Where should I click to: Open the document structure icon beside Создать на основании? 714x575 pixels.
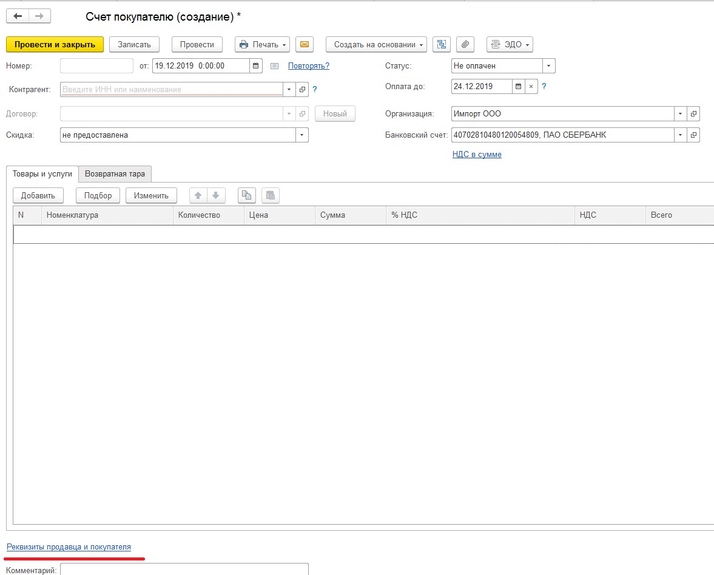[x=441, y=44]
